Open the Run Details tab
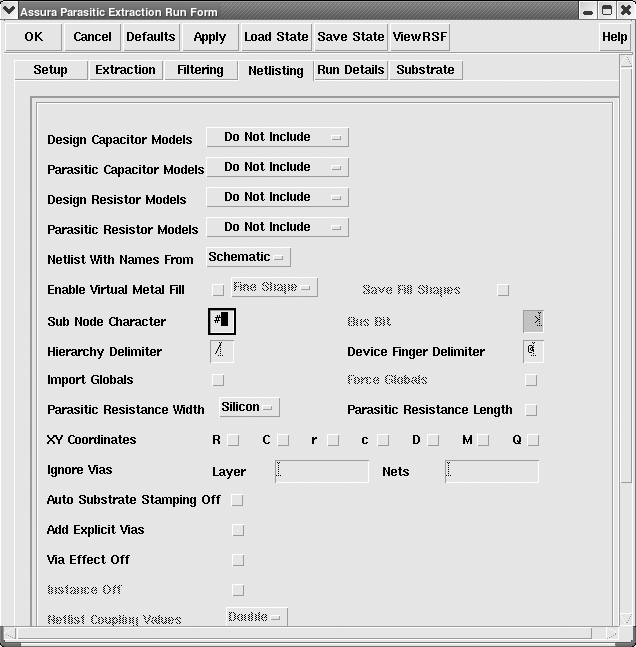Screen dimensions: 636x647 pos(351,70)
